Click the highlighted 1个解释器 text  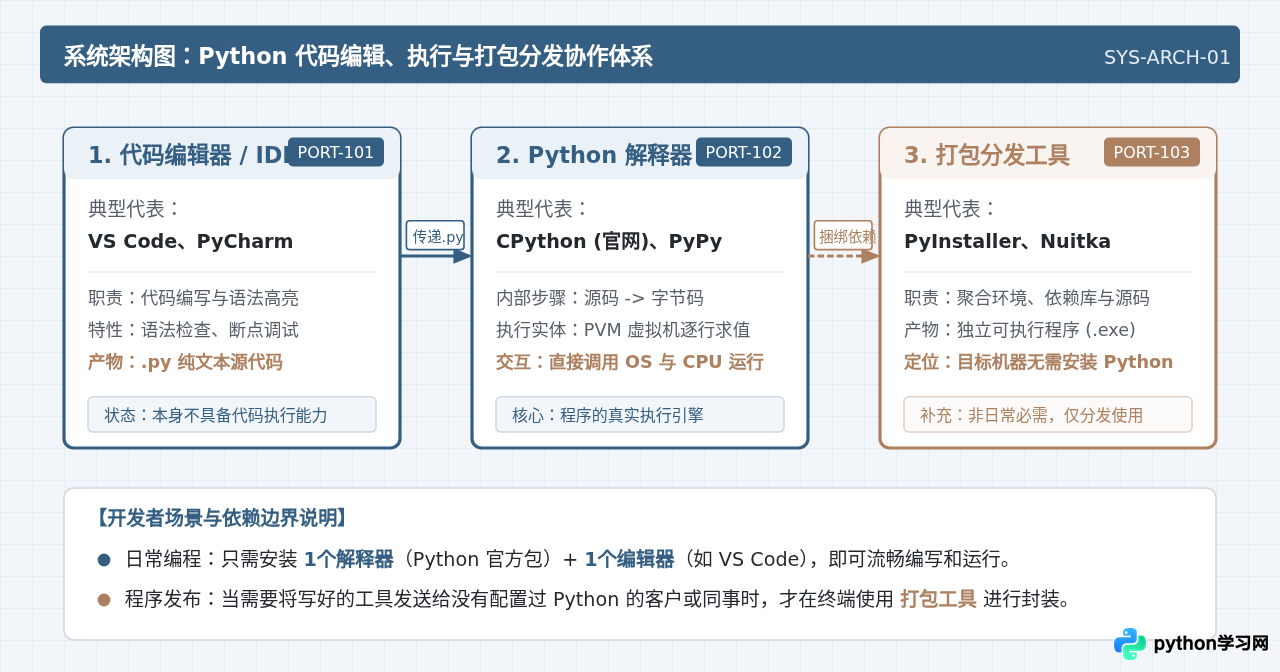(x=349, y=559)
